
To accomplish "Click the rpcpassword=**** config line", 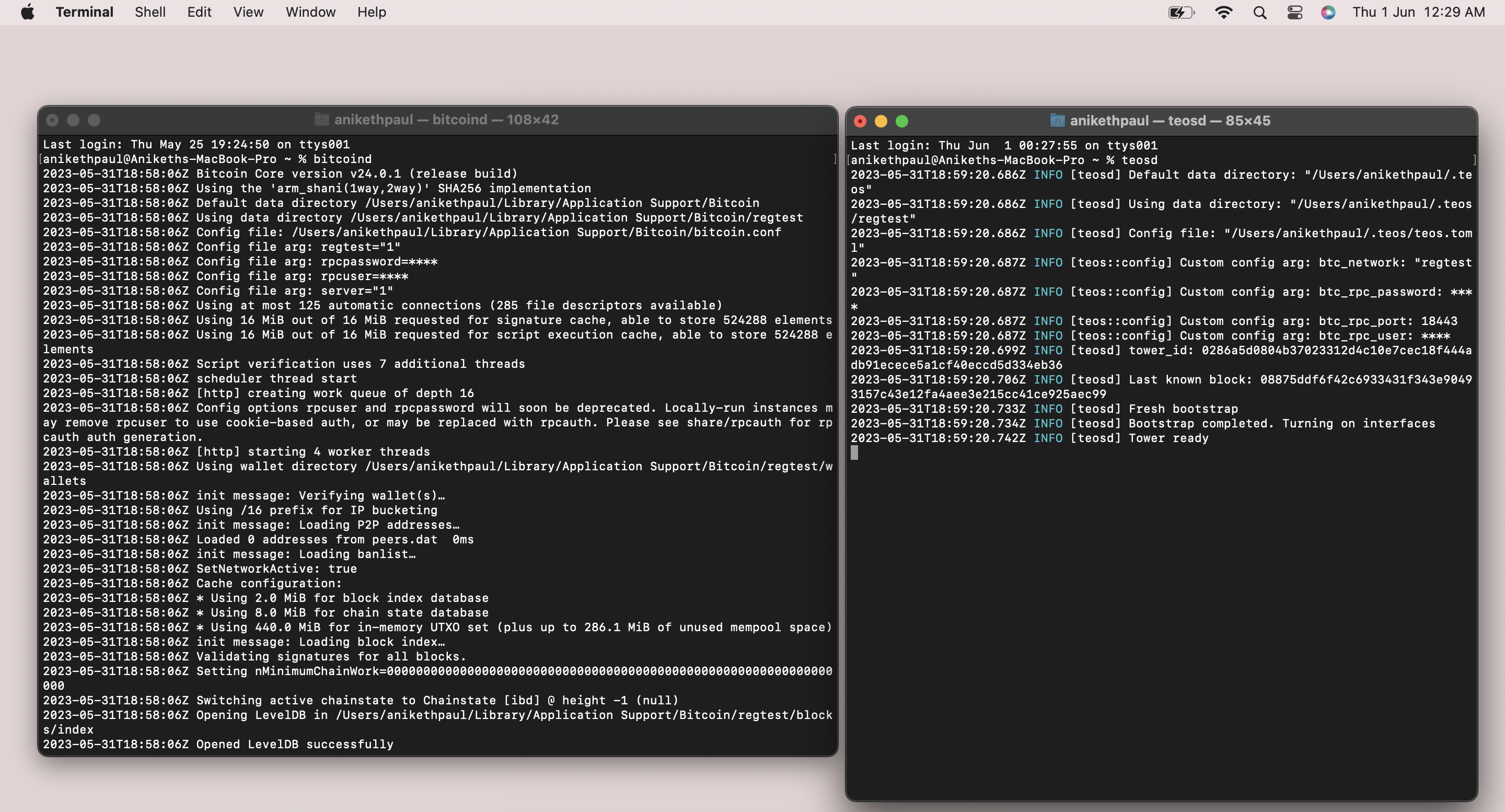I will (240, 261).
